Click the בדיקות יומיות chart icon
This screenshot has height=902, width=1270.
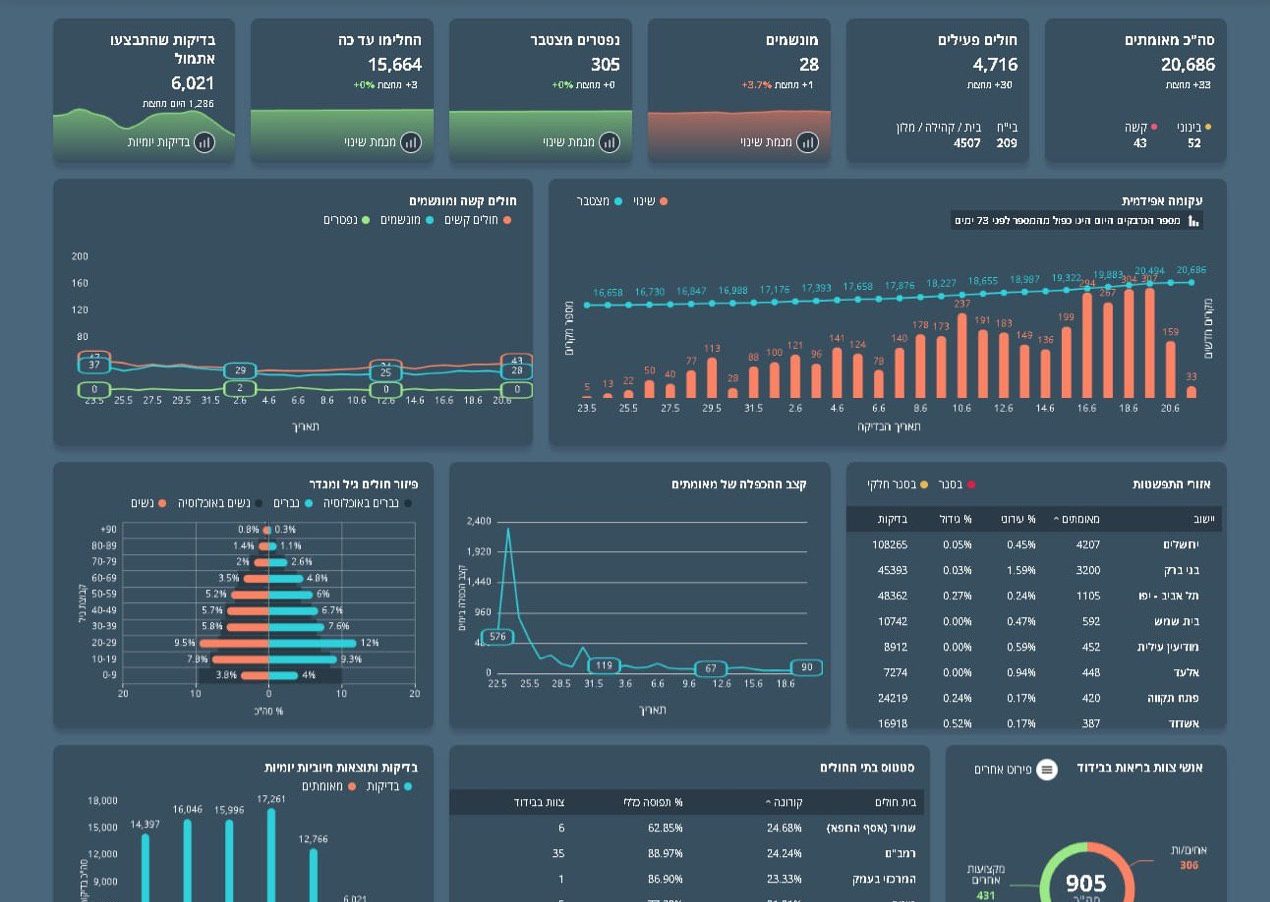204,142
